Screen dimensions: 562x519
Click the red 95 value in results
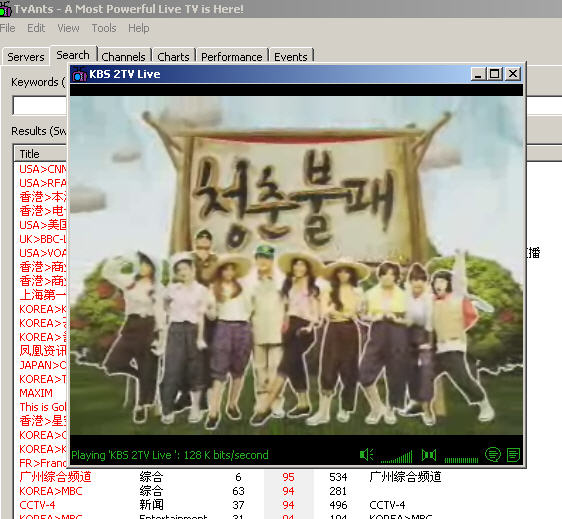click(288, 477)
